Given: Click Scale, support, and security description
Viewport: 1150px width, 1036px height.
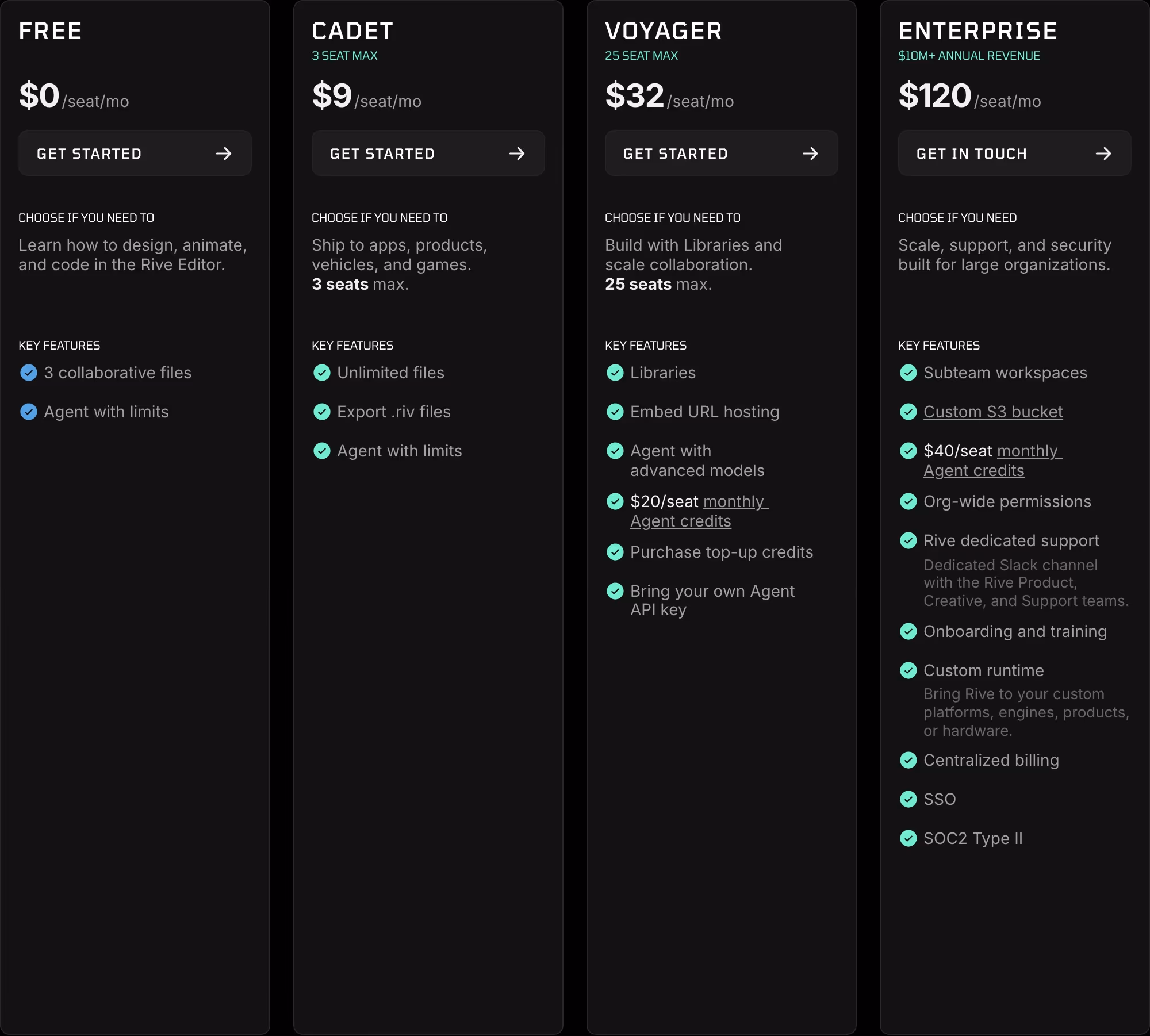Looking at the screenshot, I should (1005, 255).
